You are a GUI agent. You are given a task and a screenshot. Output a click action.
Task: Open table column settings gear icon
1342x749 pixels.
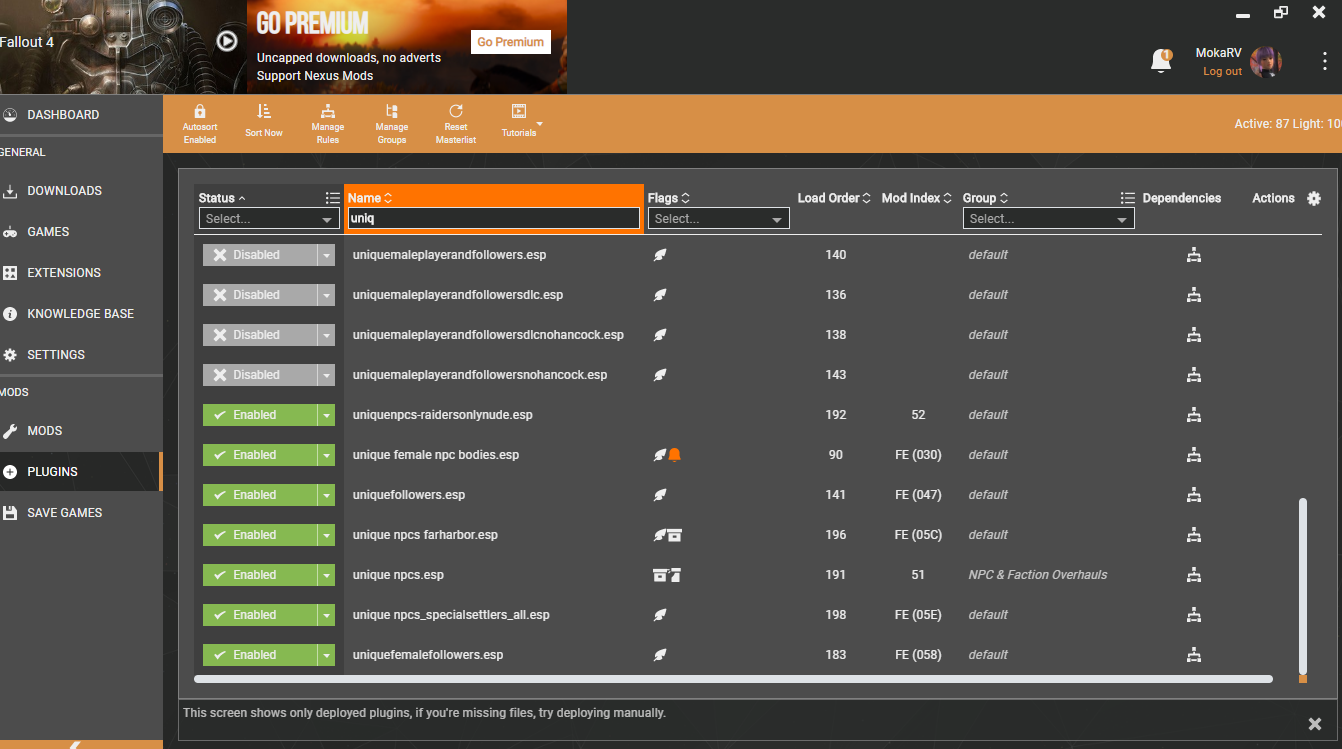1314,198
